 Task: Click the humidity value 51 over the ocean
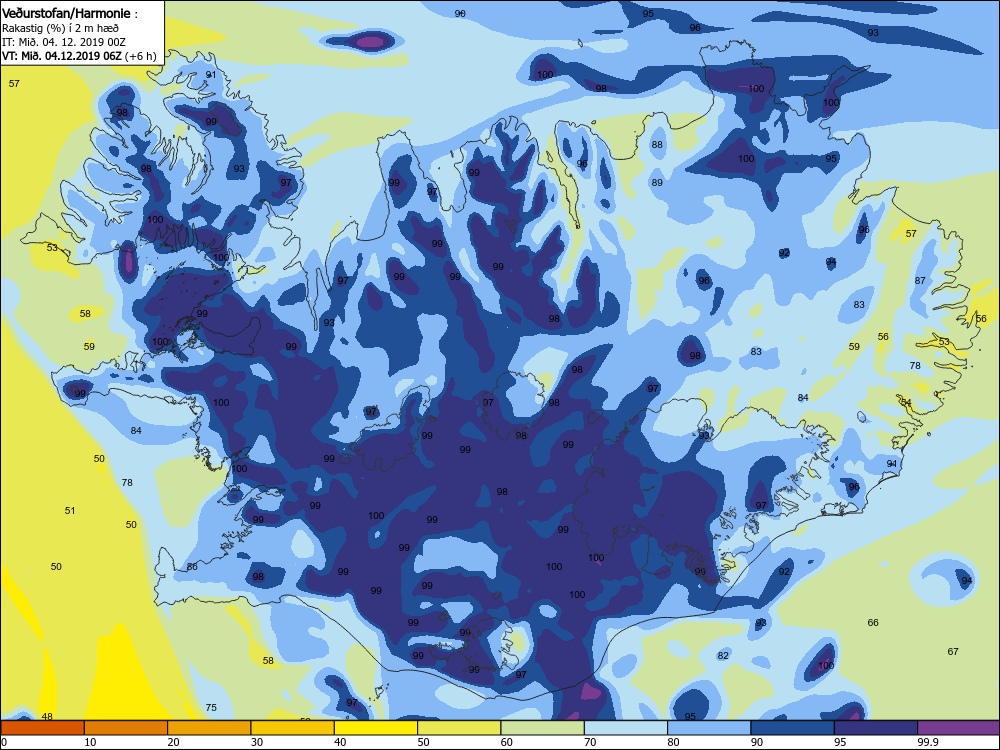tap(70, 510)
